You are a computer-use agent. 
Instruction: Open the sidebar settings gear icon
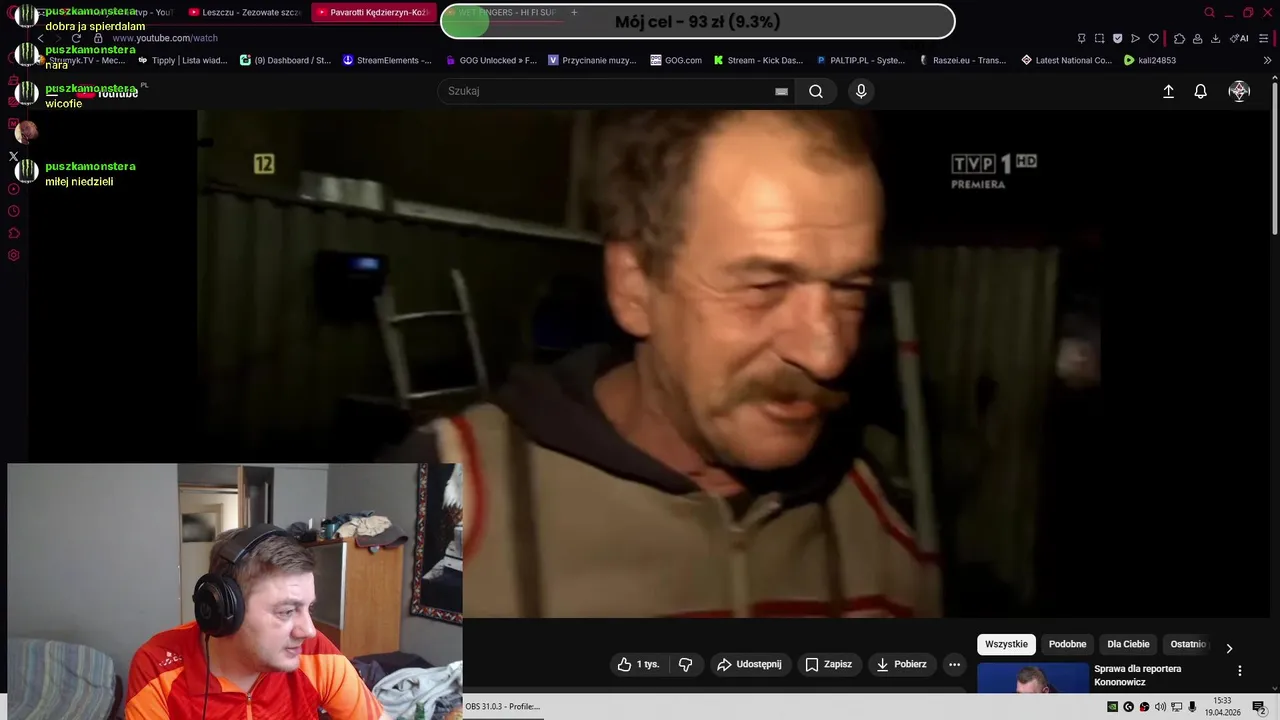pos(13,255)
